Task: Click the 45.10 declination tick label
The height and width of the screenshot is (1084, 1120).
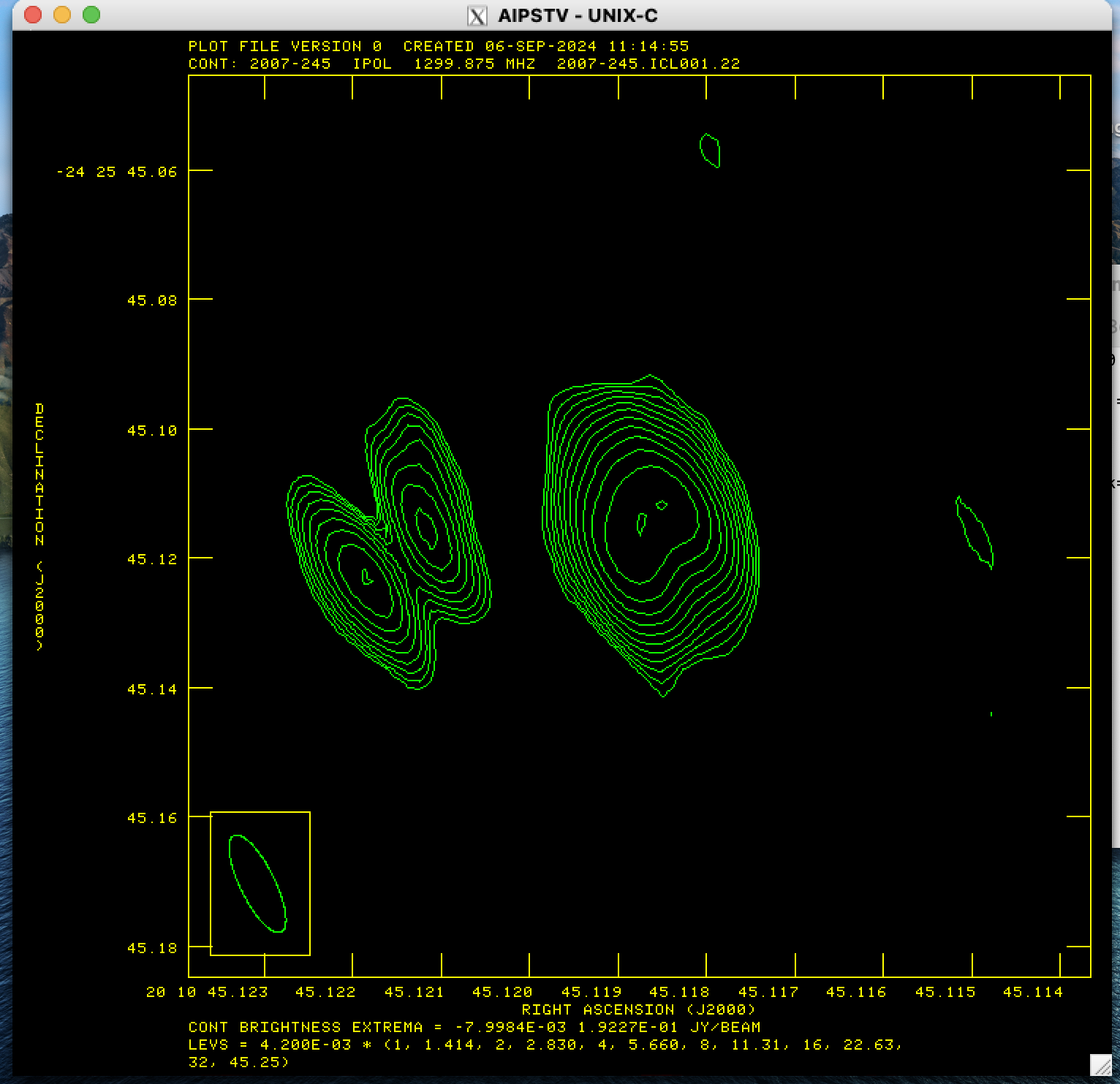Action: [x=152, y=431]
